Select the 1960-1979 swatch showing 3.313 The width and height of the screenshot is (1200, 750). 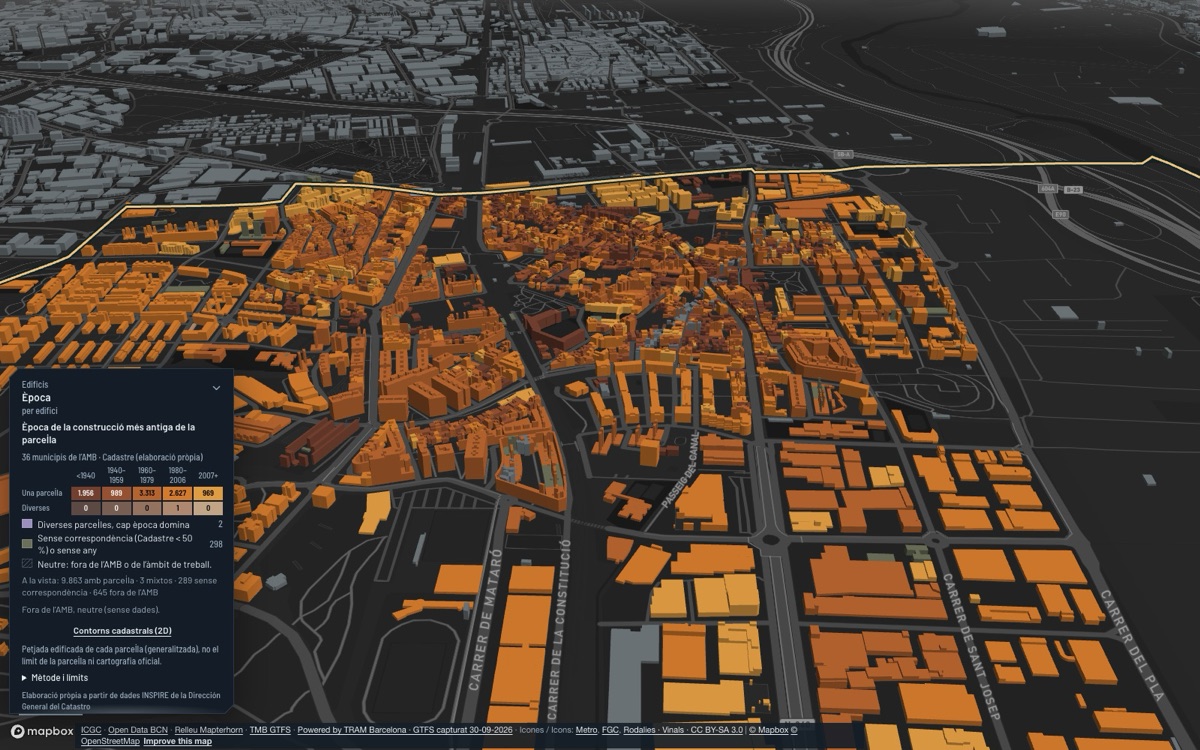pos(146,493)
